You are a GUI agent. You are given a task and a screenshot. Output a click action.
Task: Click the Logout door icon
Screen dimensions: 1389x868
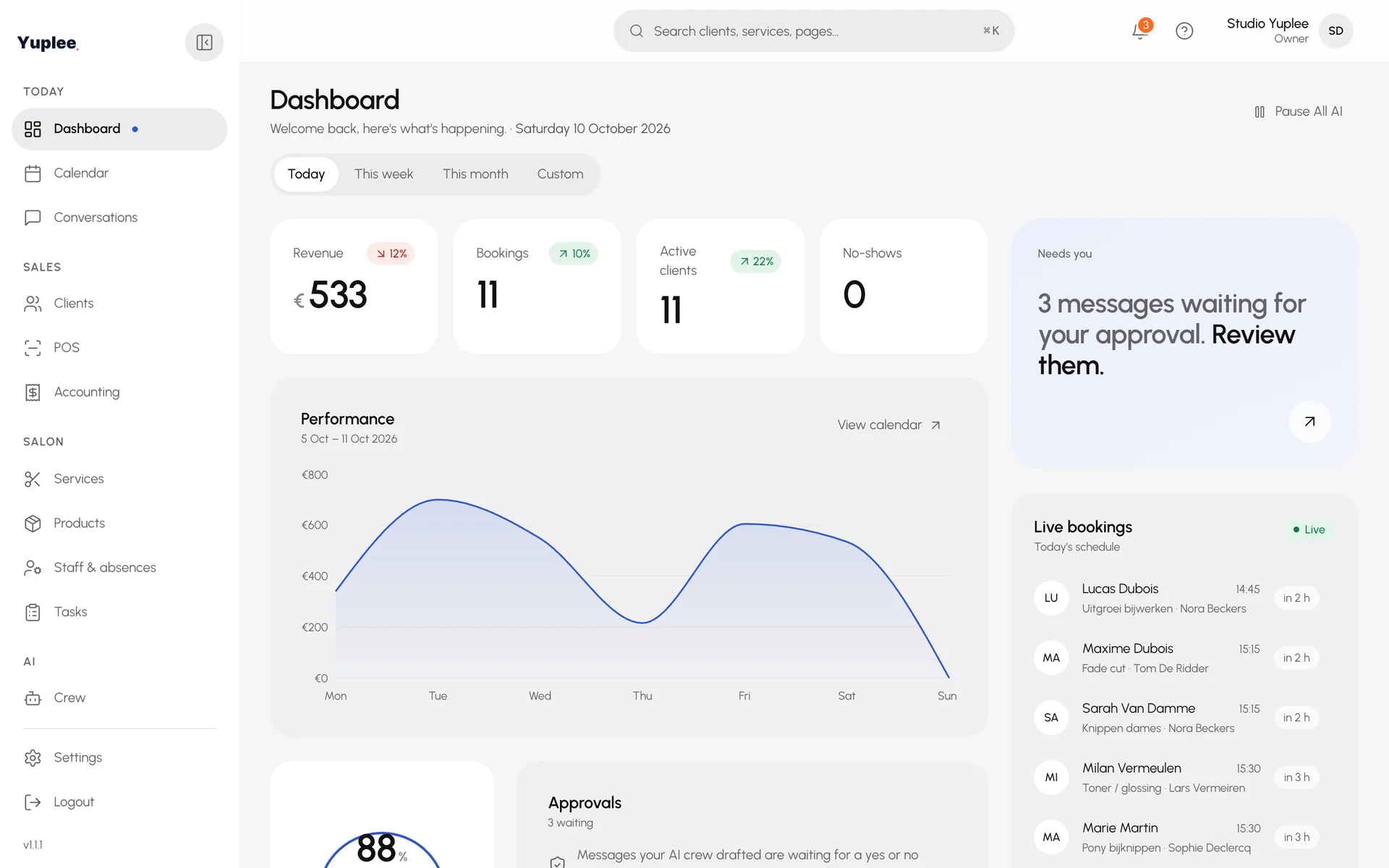pos(33,802)
